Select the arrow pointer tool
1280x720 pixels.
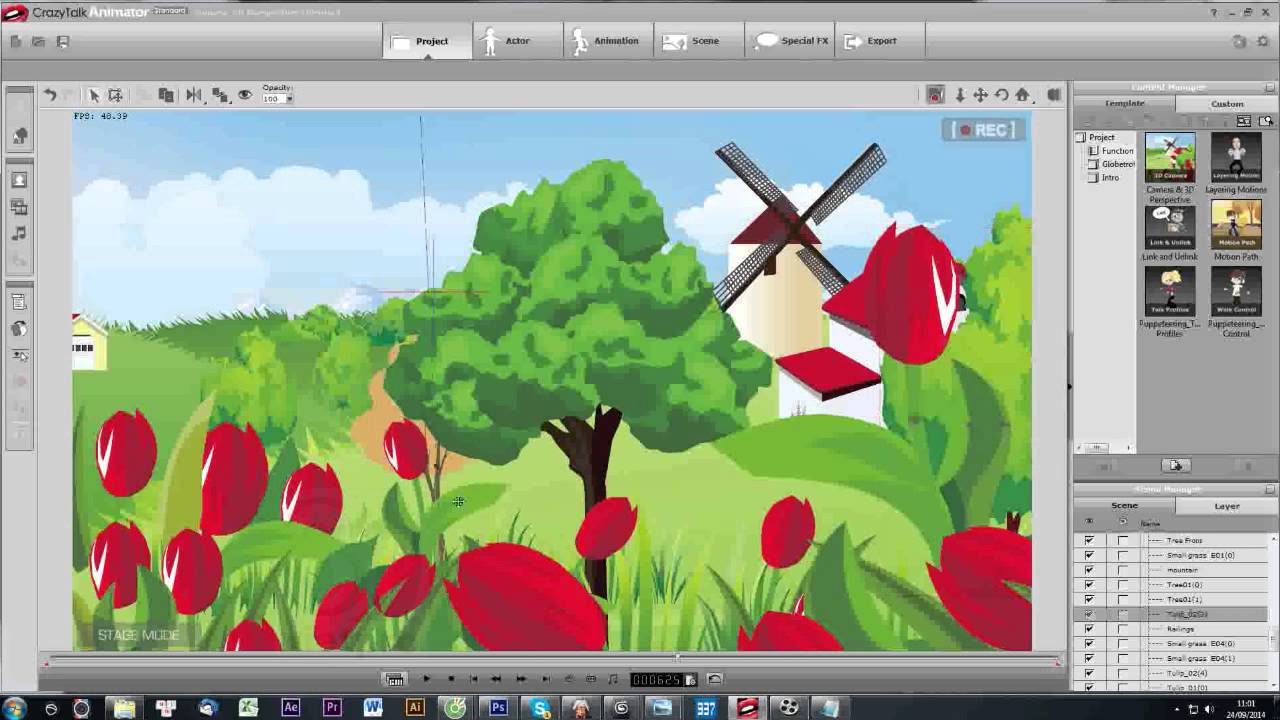click(94, 95)
